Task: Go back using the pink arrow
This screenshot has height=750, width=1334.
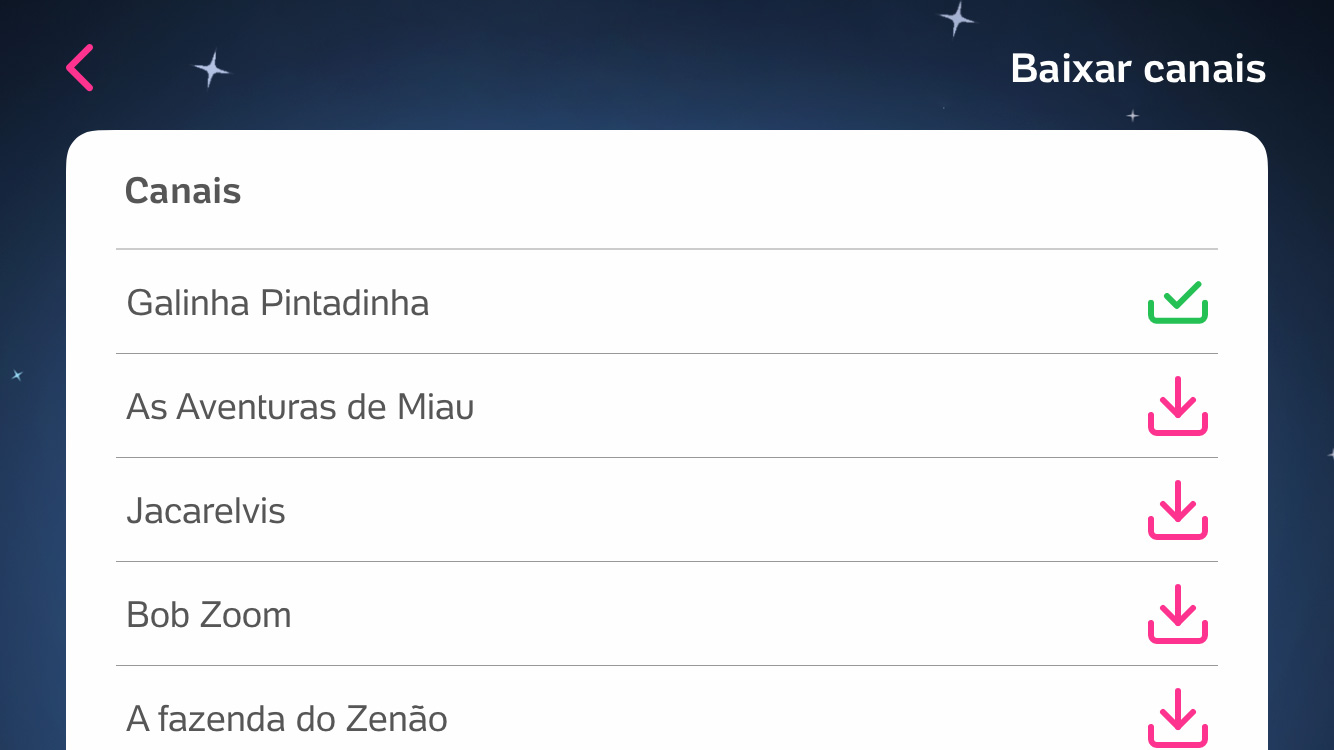Action: 80,68
